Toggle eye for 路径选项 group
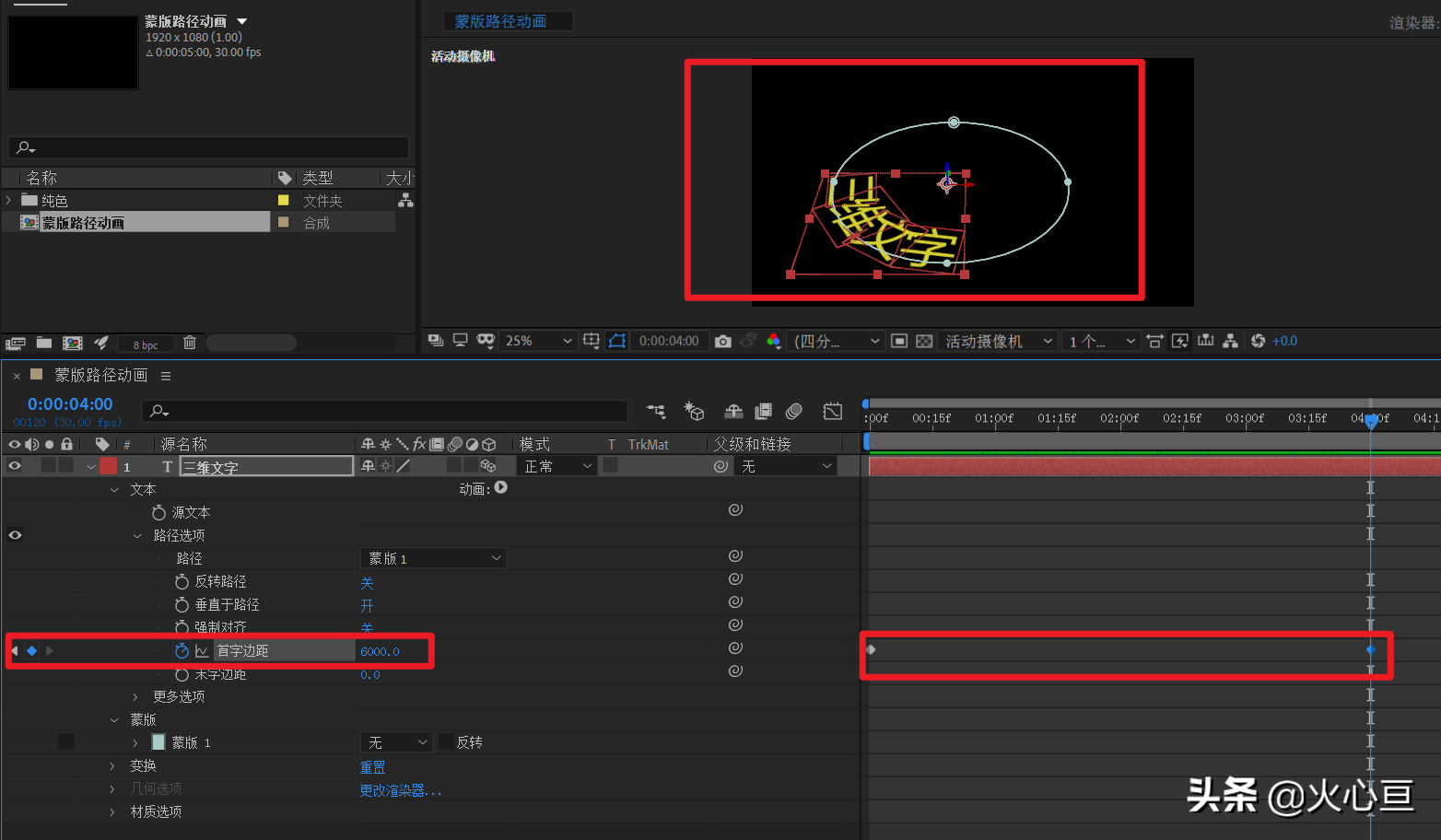 [x=15, y=535]
